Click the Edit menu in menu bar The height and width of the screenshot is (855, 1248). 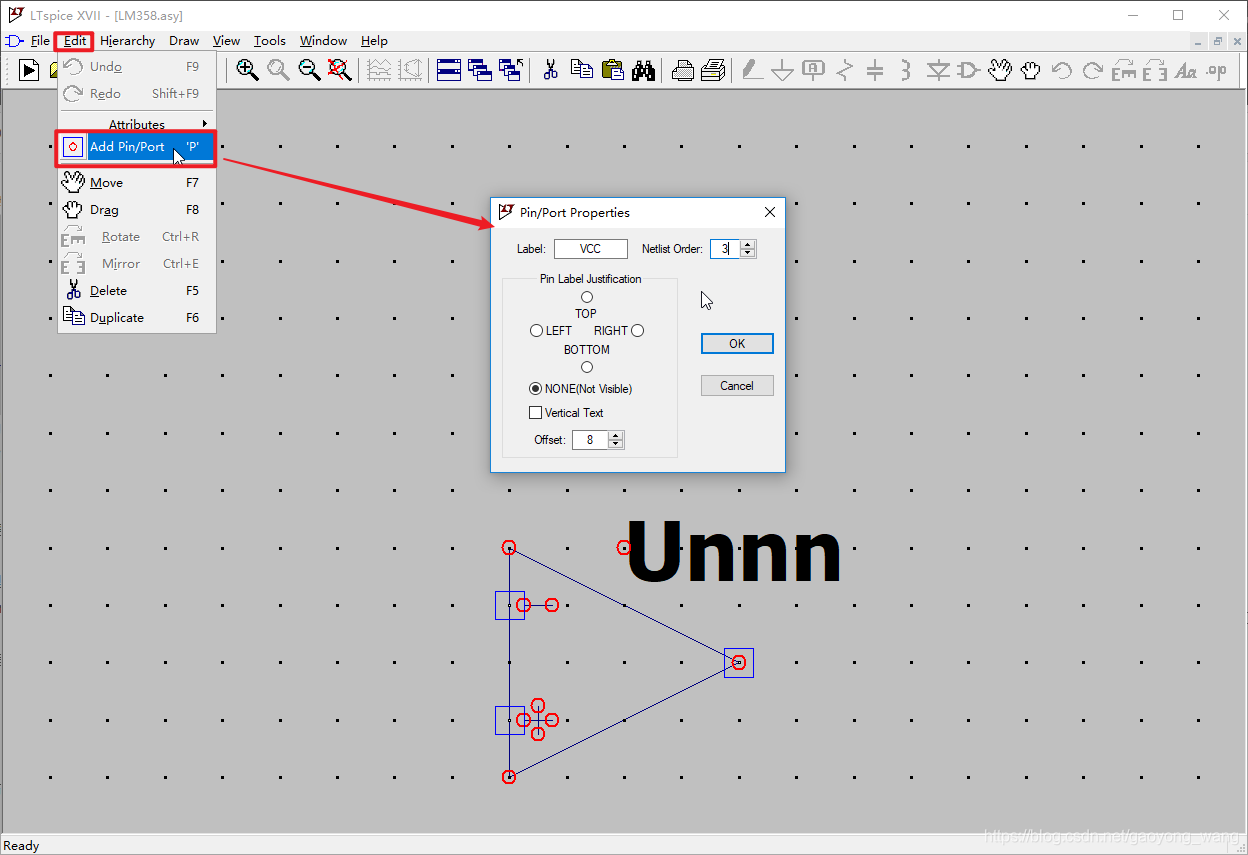tap(74, 41)
